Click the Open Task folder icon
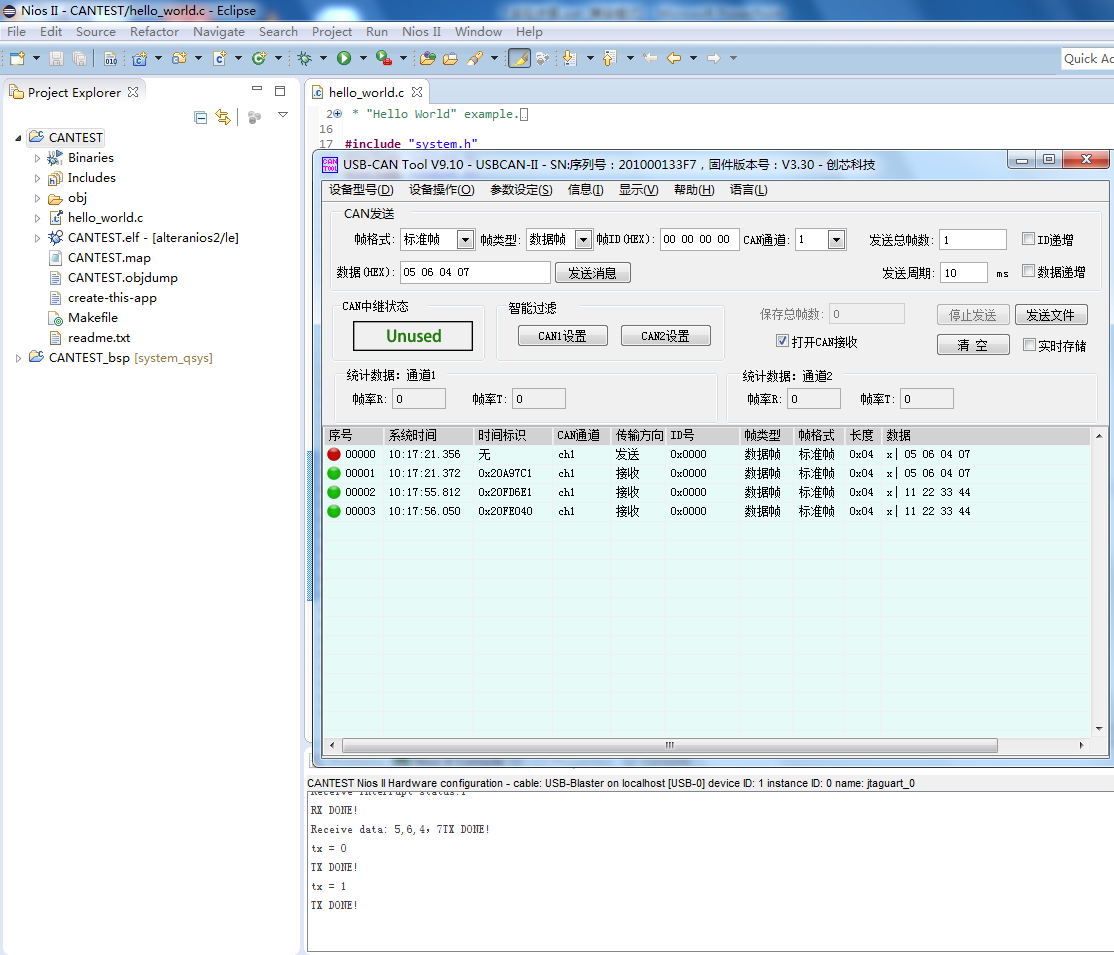The width and height of the screenshot is (1114, 955). (450, 58)
